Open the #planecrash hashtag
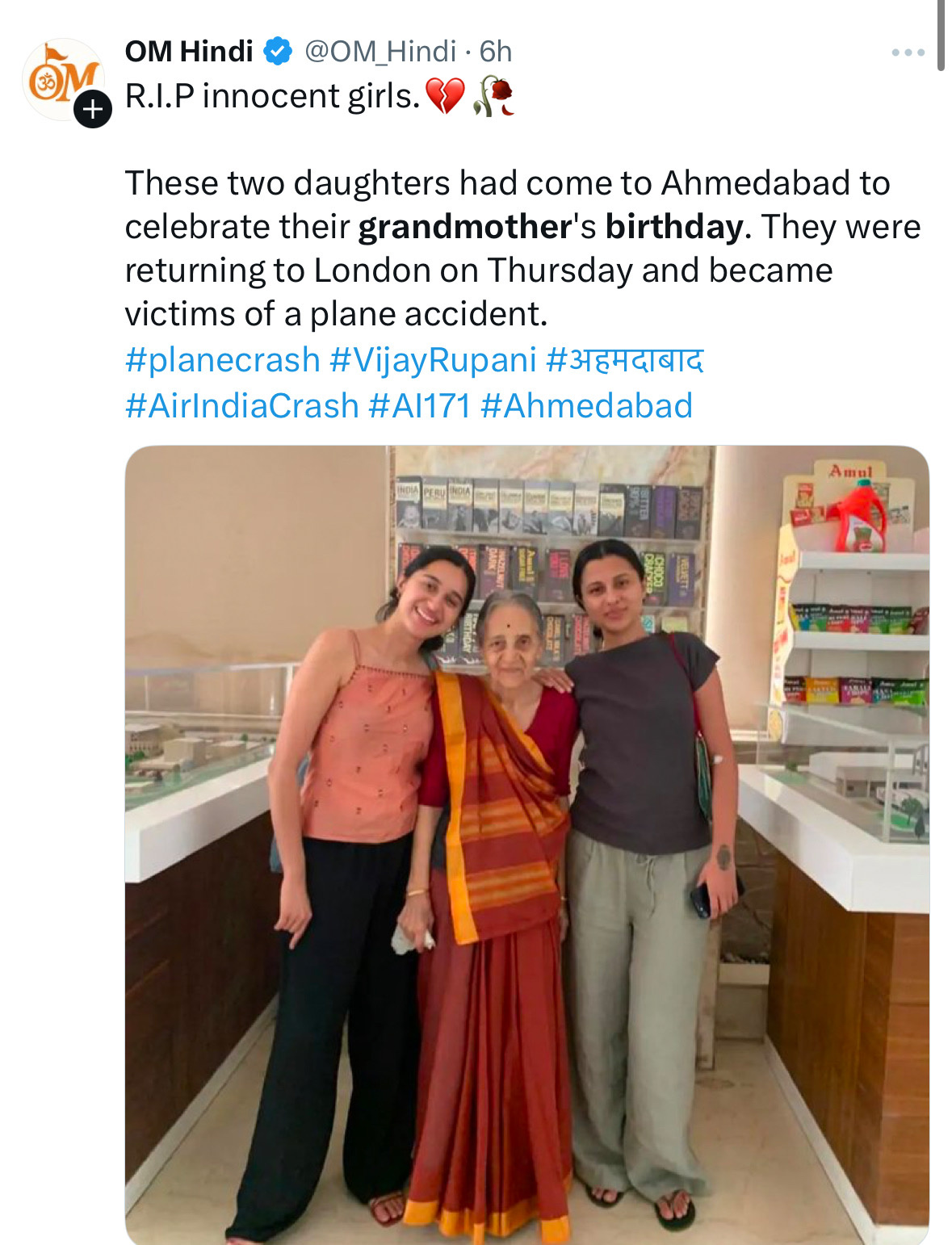 [223, 360]
